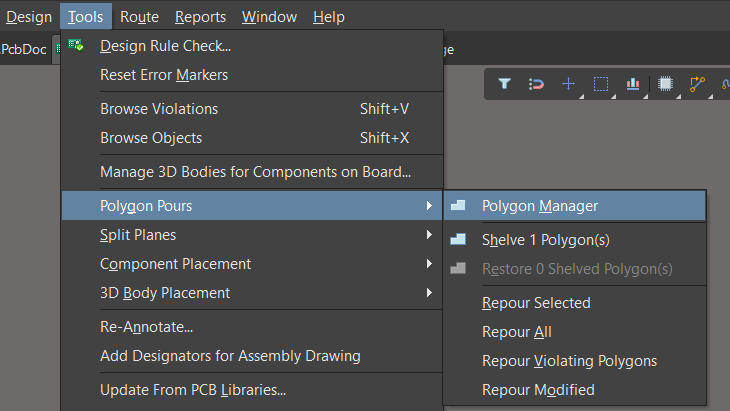730x411 pixels.
Task: Select Repour Modified
Action: pyautogui.click(x=575, y=390)
